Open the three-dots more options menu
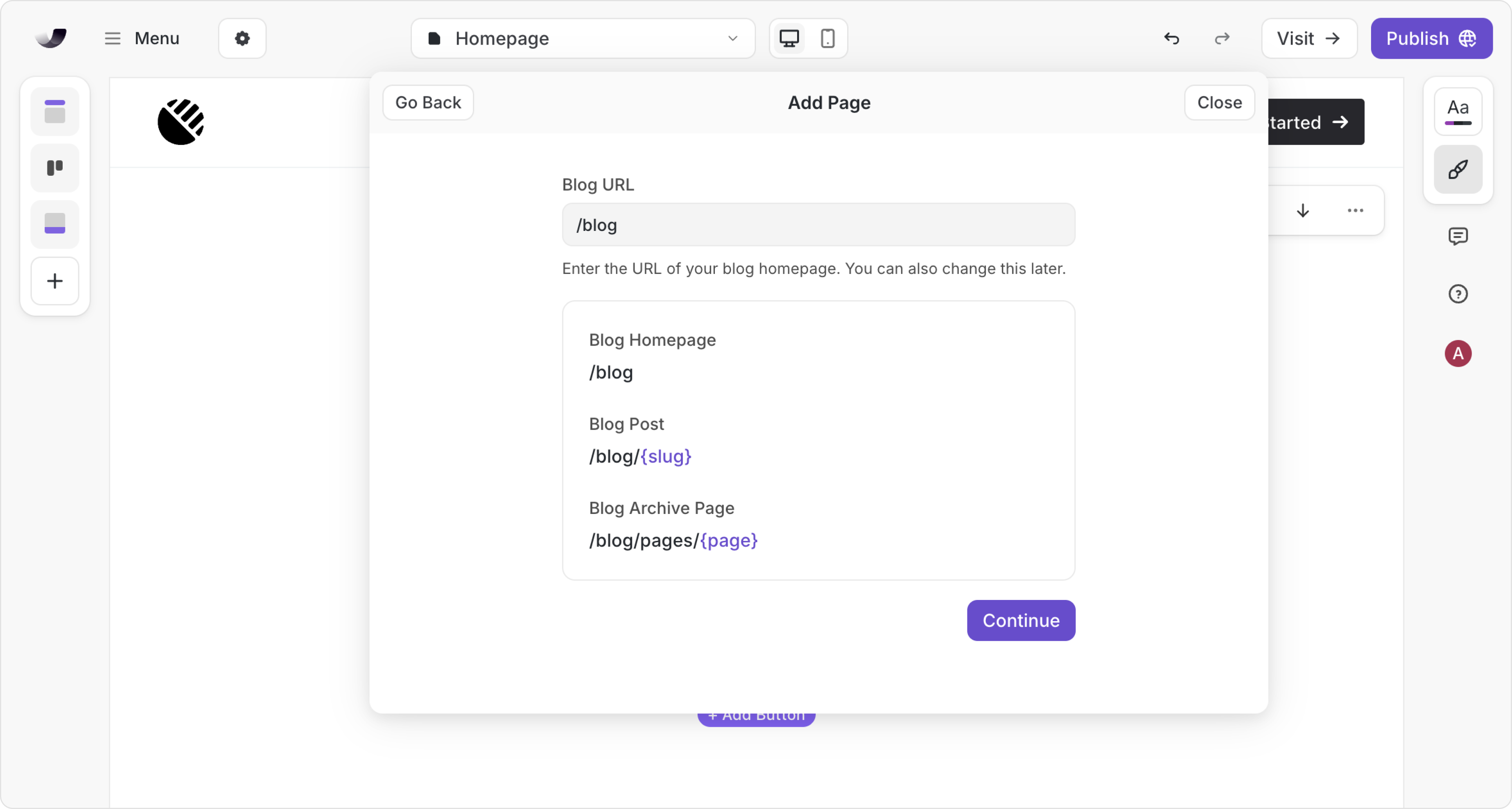The height and width of the screenshot is (809, 1512). click(x=1355, y=211)
